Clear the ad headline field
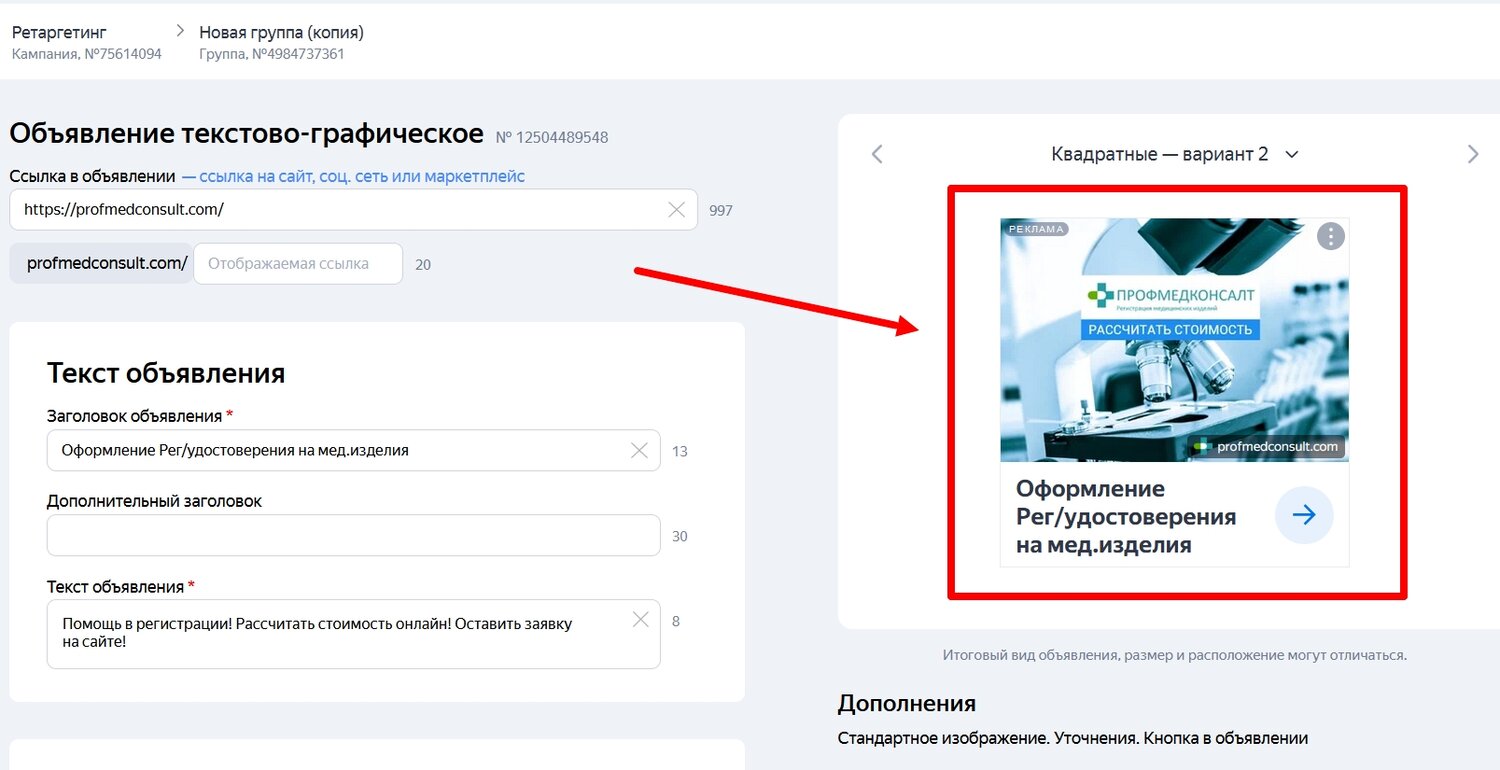The height and width of the screenshot is (770, 1500). [639, 451]
